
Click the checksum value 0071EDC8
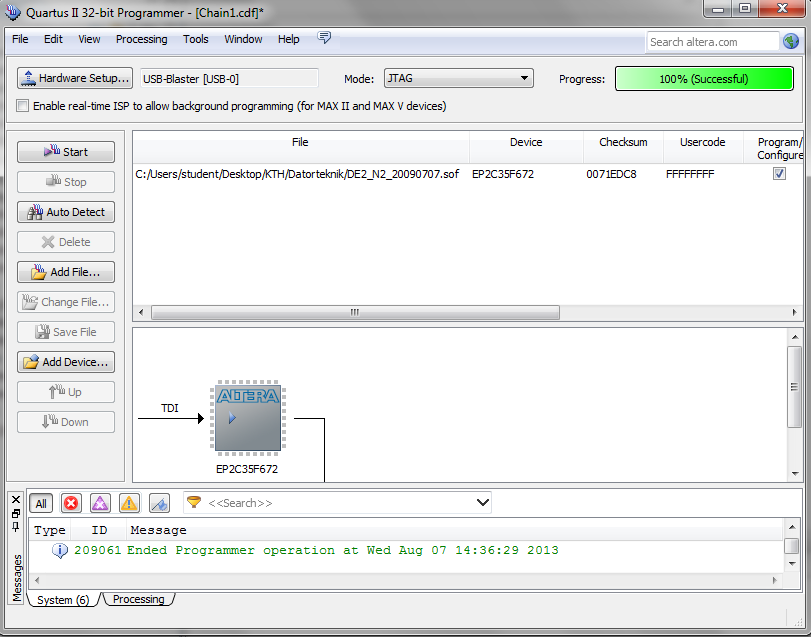pos(611,174)
